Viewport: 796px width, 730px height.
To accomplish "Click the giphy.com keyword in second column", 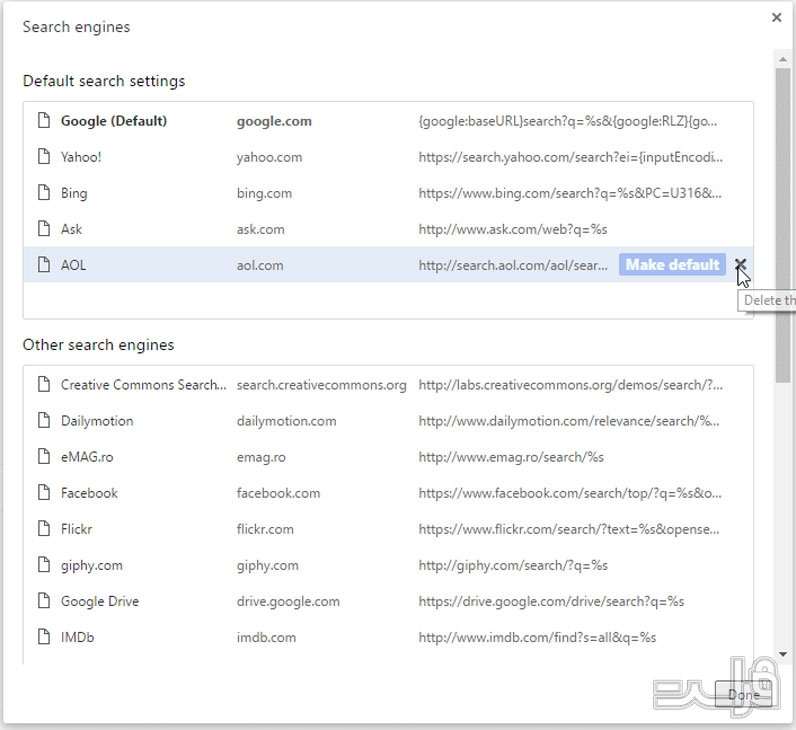I will pos(268,566).
